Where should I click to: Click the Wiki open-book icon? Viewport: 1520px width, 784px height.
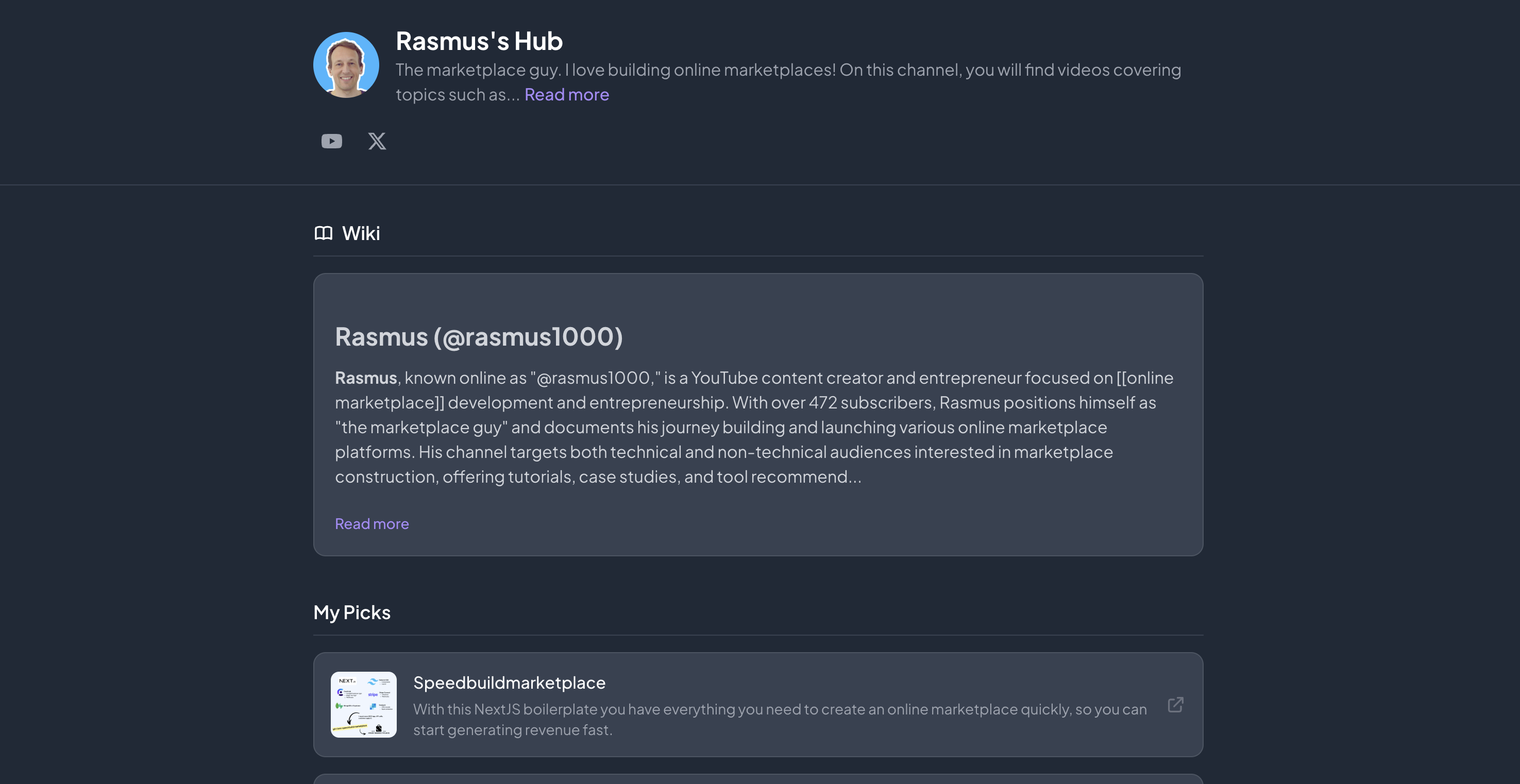(x=324, y=233)
